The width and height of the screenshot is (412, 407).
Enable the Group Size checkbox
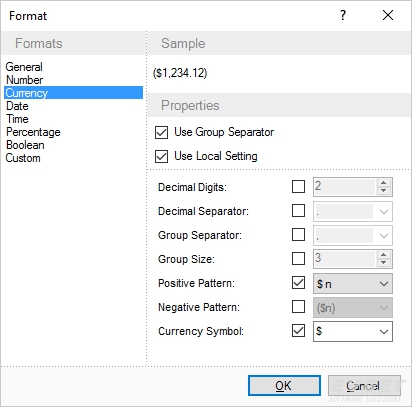pyautogui.click(x=298, y=259)
